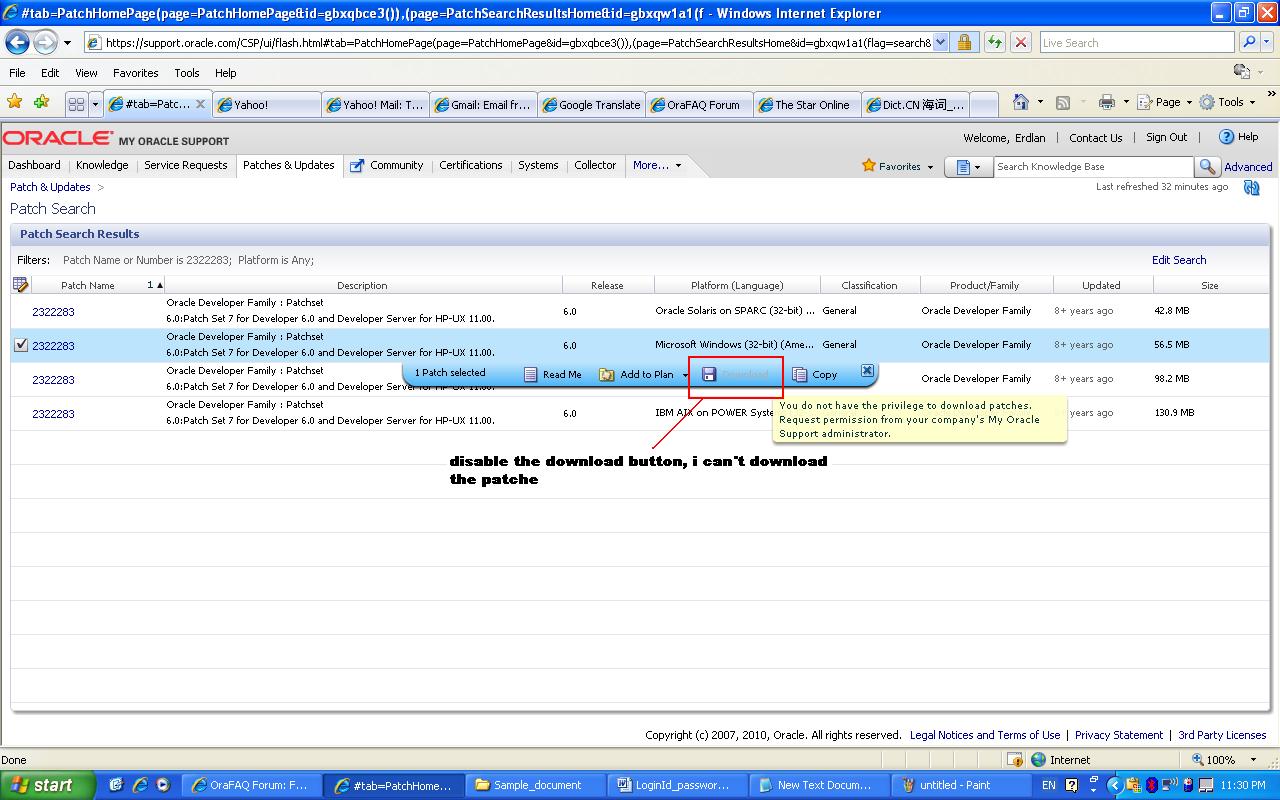Click the Advanced search link
The image size is (1280, 800).
tap(1248, 167)
